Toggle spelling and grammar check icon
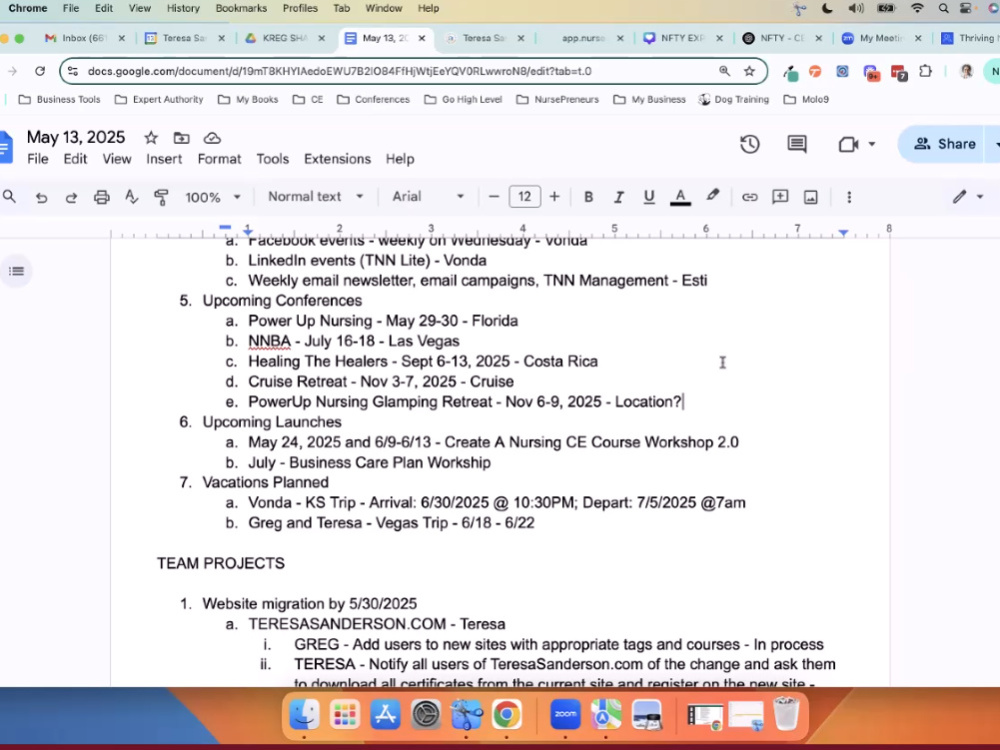1000x750 pixels. click(131, 197)
